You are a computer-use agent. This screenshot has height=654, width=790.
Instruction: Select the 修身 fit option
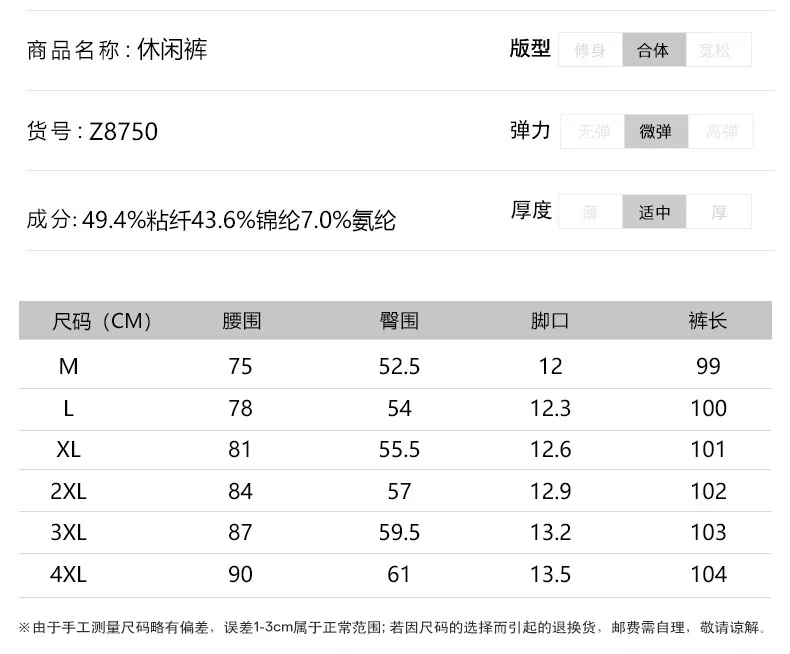(590, 50)
